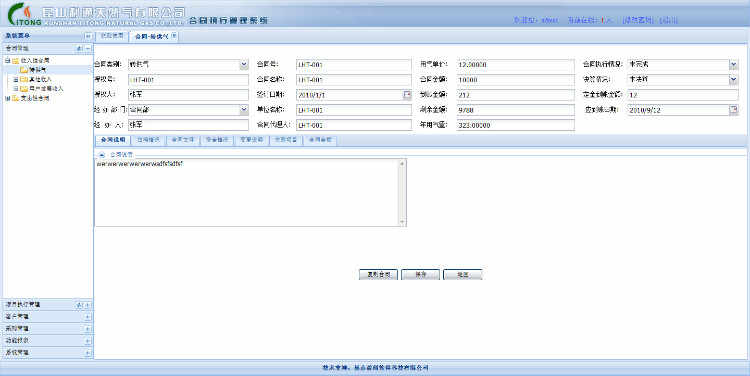
Task: Click the bracketed logout link at far right of header
Action: click(669, 20)
